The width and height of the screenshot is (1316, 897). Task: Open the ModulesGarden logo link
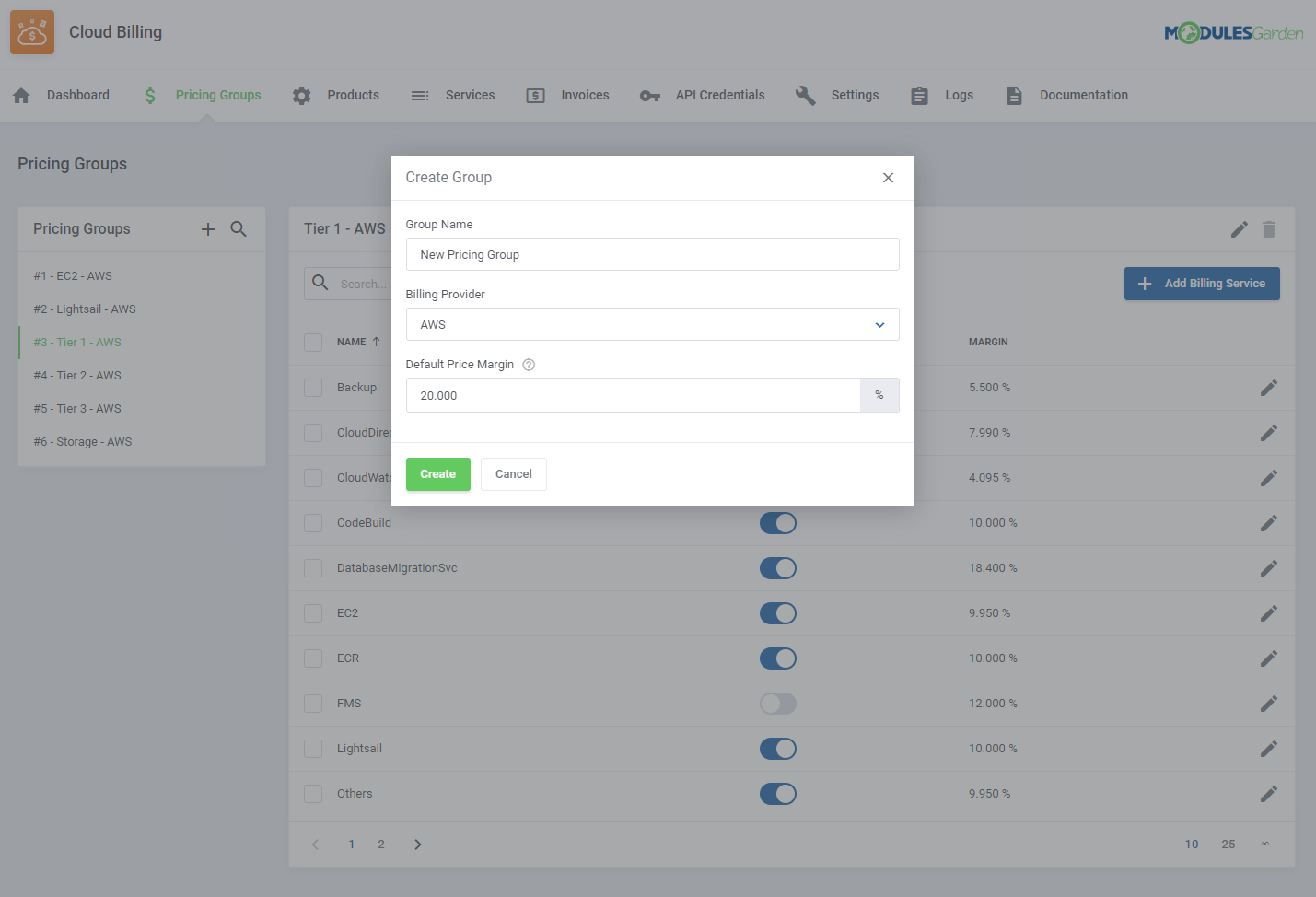1233,33
